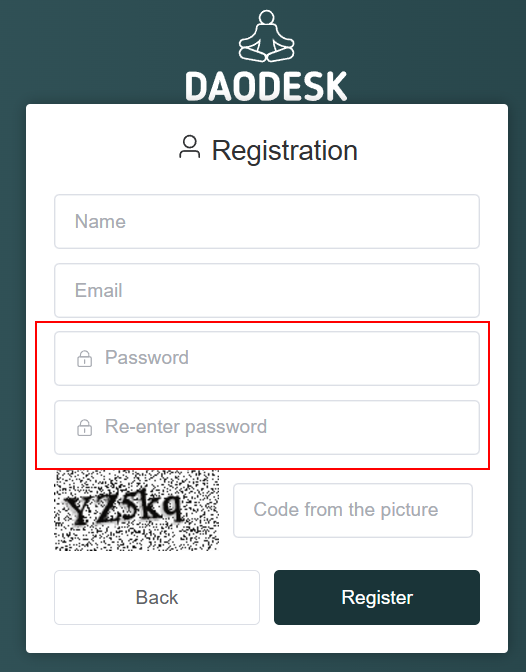Select the Registration heading text
Screen dimensions: 526x672
point(285,150)
